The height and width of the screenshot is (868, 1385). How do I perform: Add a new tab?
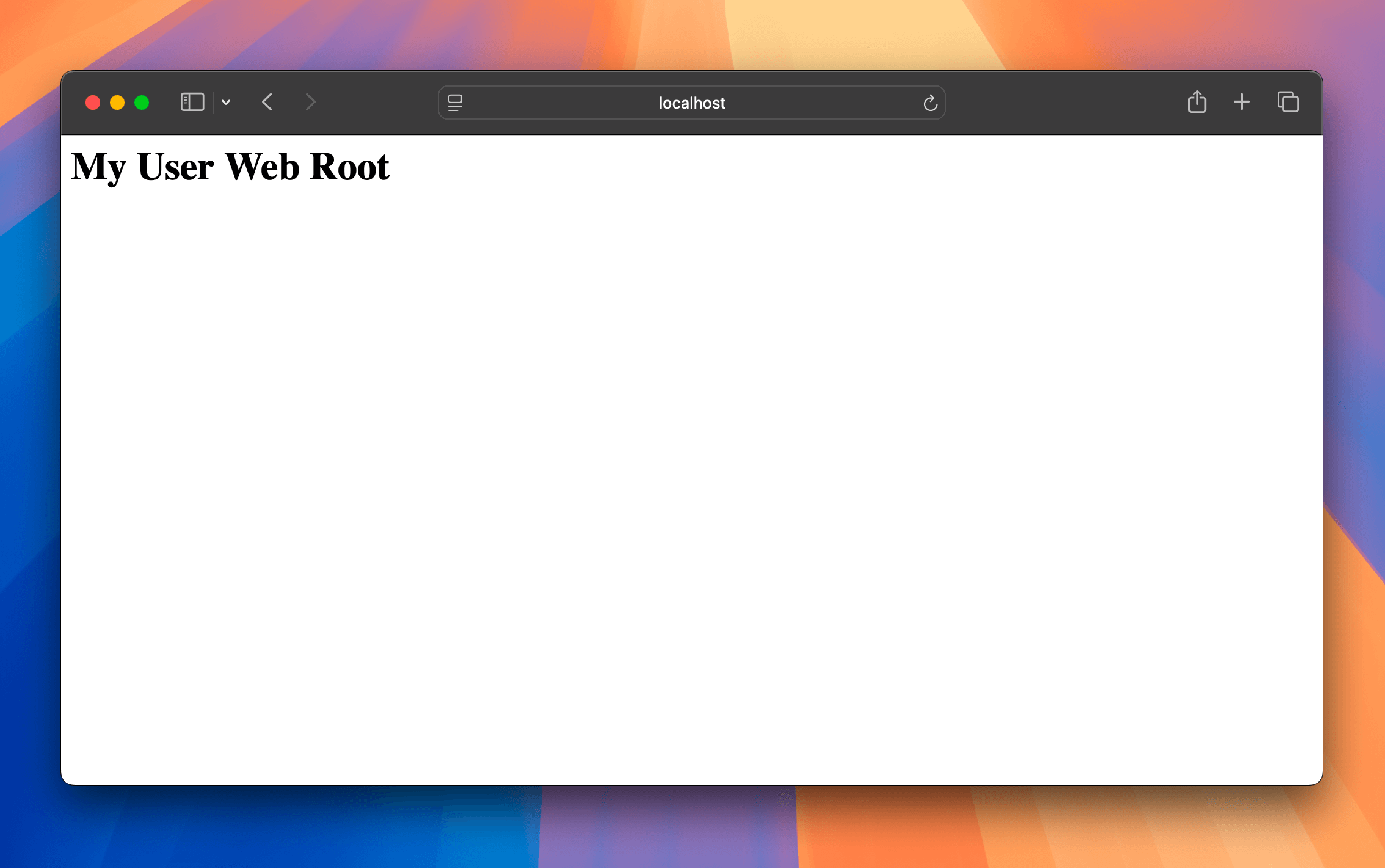pyautogui.click(x=1241, y=102)
